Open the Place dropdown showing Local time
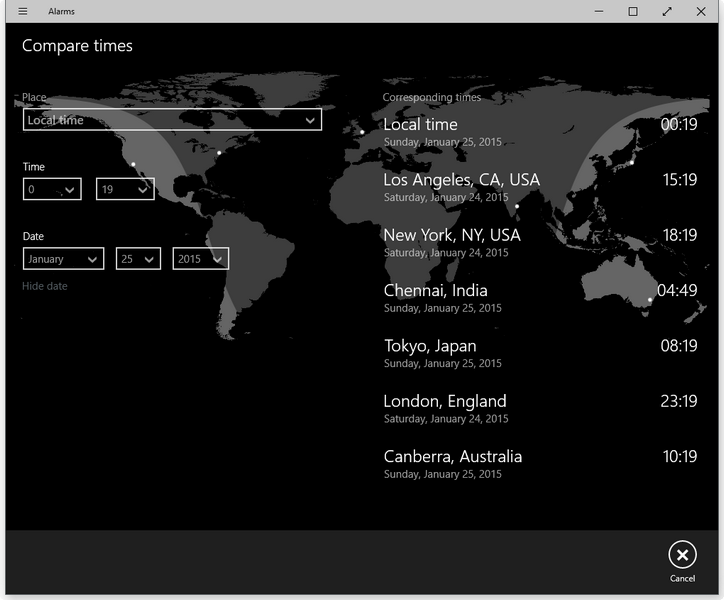724x600 pixels. [x=172, y=120]
